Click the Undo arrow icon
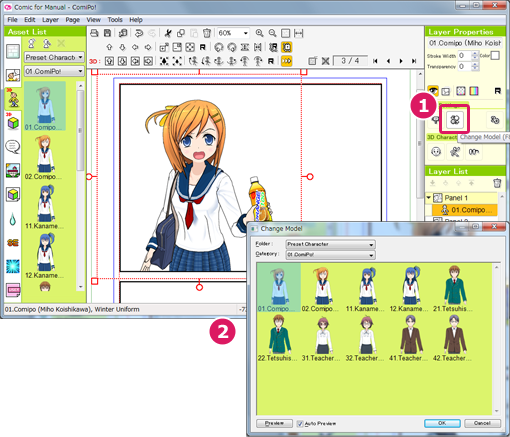Viewport: 510px width, 437px height. (x=139, y=33)
